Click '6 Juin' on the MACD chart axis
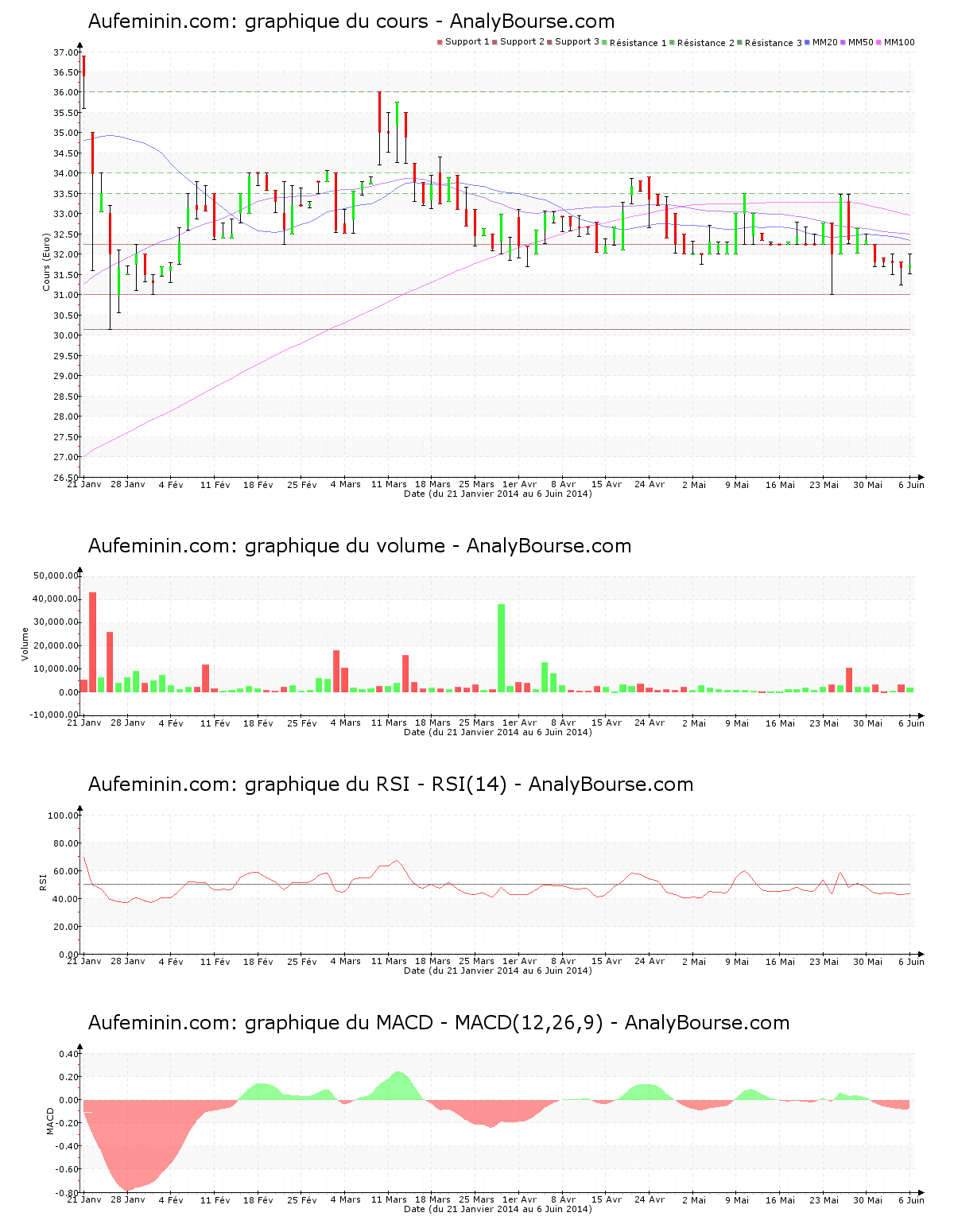The image size is (954, 1232). (911, 1199)
